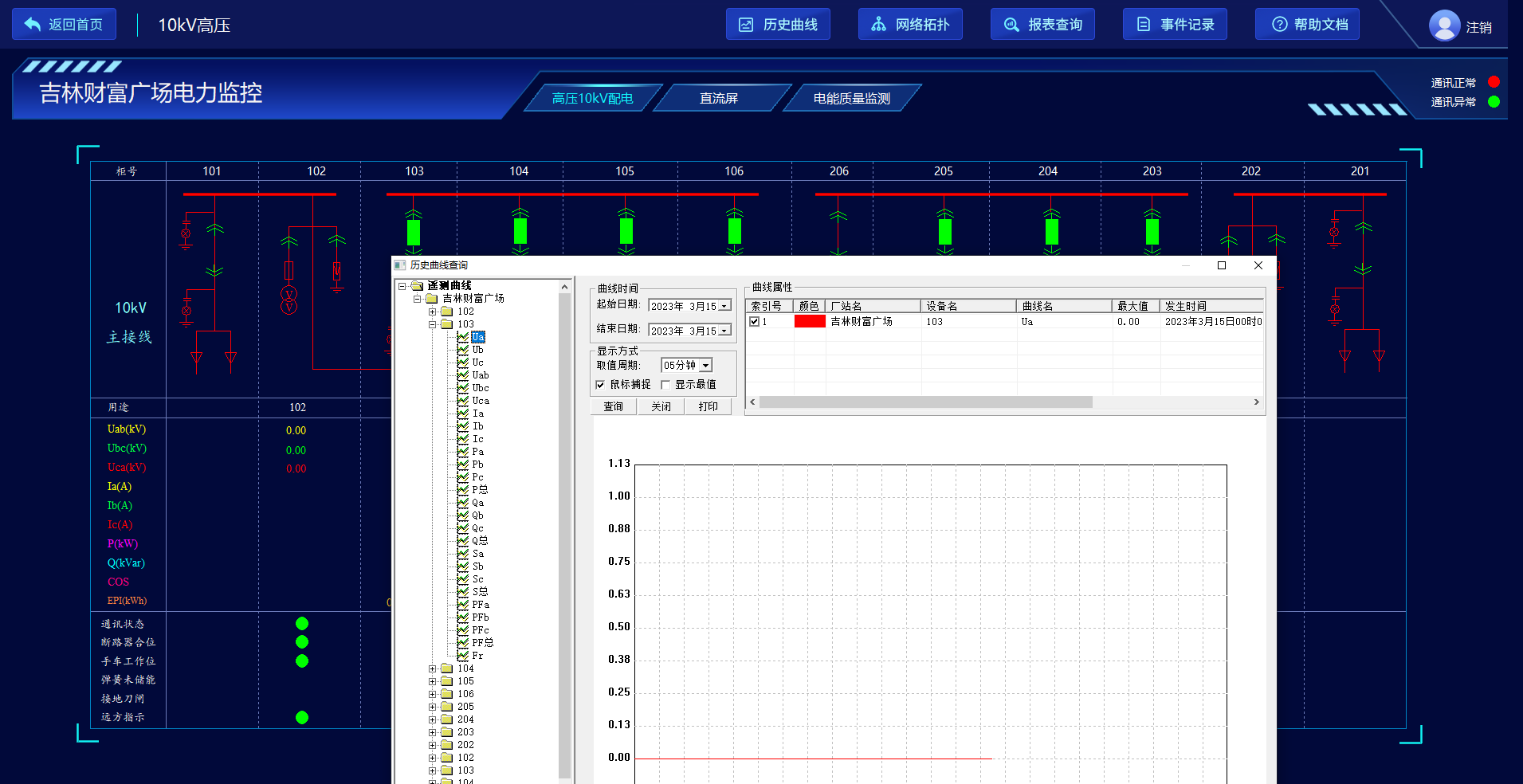Click the green breaker icon in cabinet 205
The image size is (1523, 784).
pos(944,232)
